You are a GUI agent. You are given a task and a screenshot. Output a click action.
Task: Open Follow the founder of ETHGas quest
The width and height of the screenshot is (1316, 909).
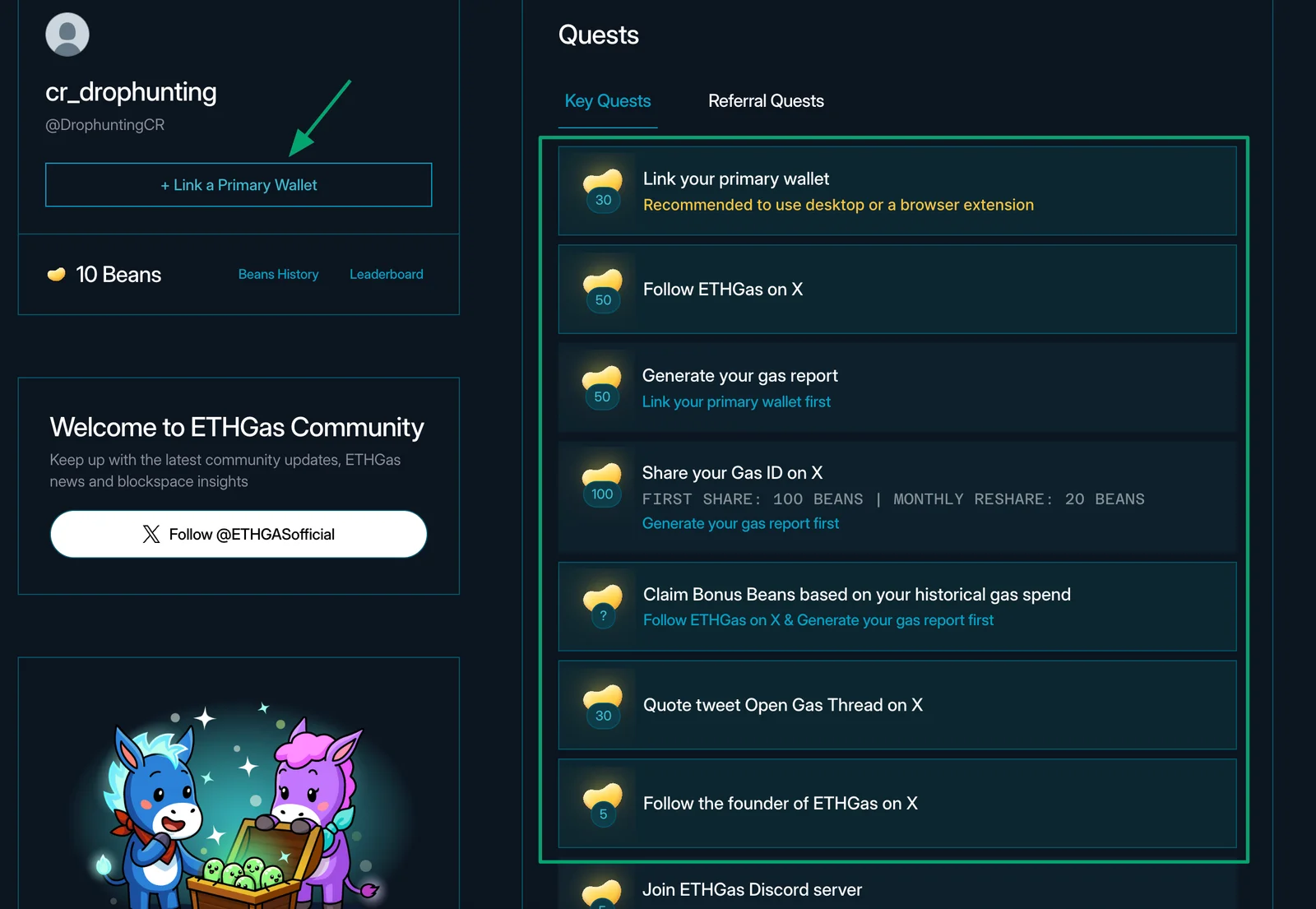tap(897, 804)
